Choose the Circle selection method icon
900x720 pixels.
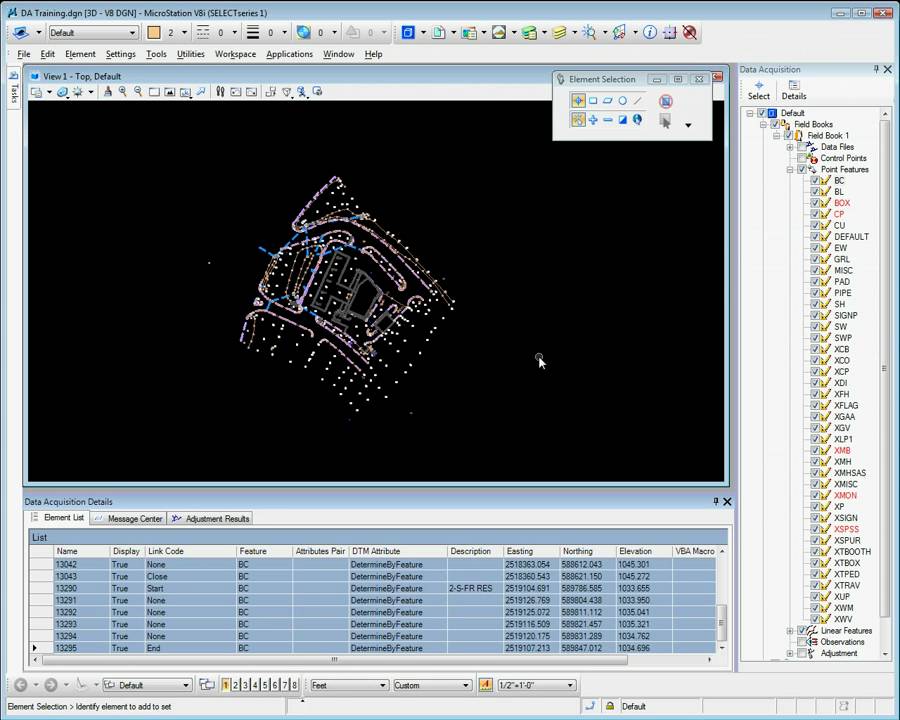click(x=622, y=101)
